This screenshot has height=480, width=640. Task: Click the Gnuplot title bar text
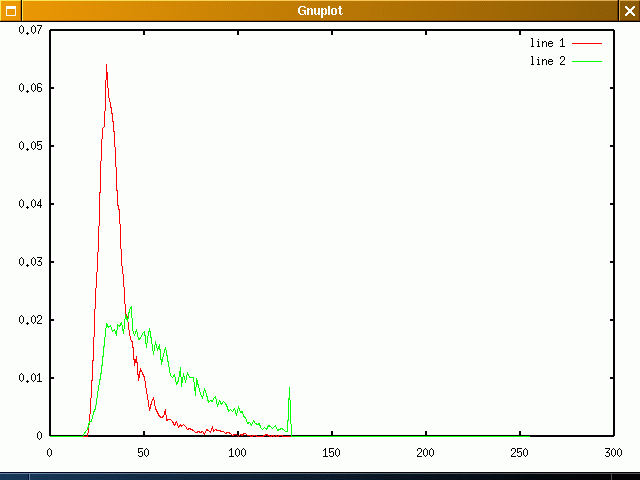[x=320, y=10]
